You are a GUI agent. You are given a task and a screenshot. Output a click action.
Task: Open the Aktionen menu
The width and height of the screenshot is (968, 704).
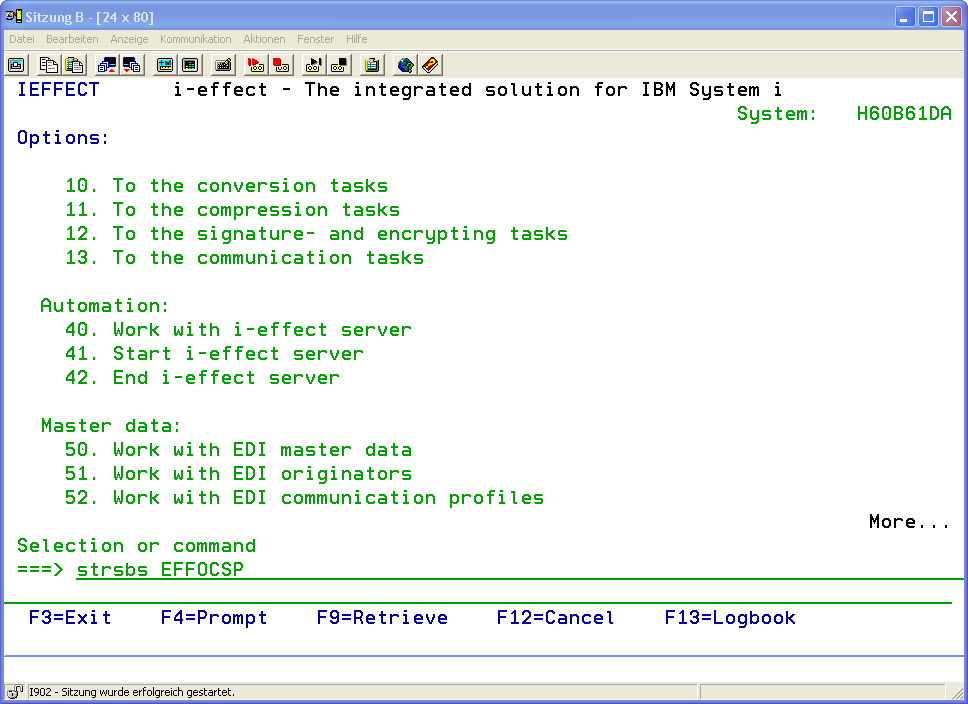[264, 39]
